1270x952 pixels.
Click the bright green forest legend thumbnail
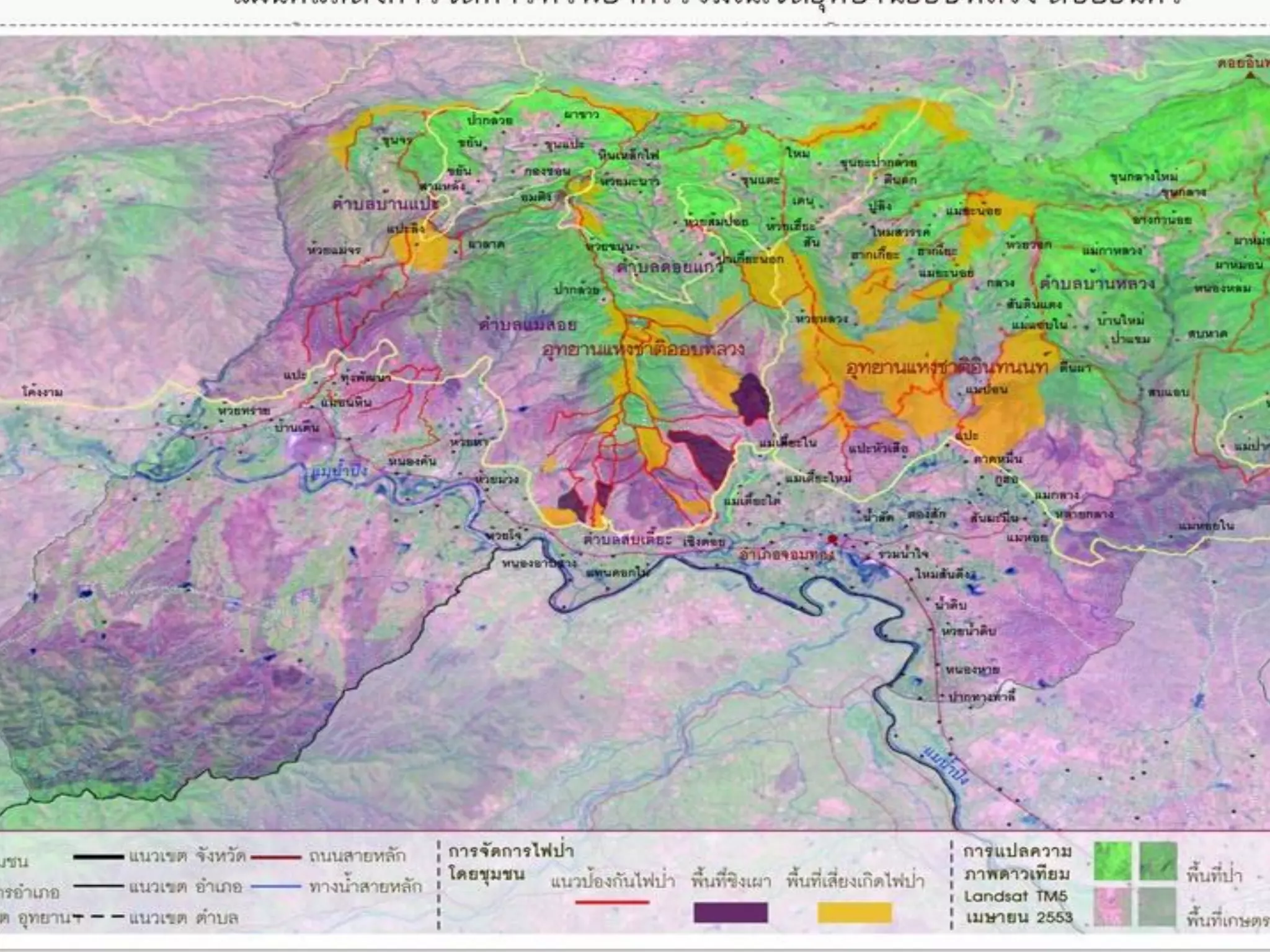[x=1113, y=862]
